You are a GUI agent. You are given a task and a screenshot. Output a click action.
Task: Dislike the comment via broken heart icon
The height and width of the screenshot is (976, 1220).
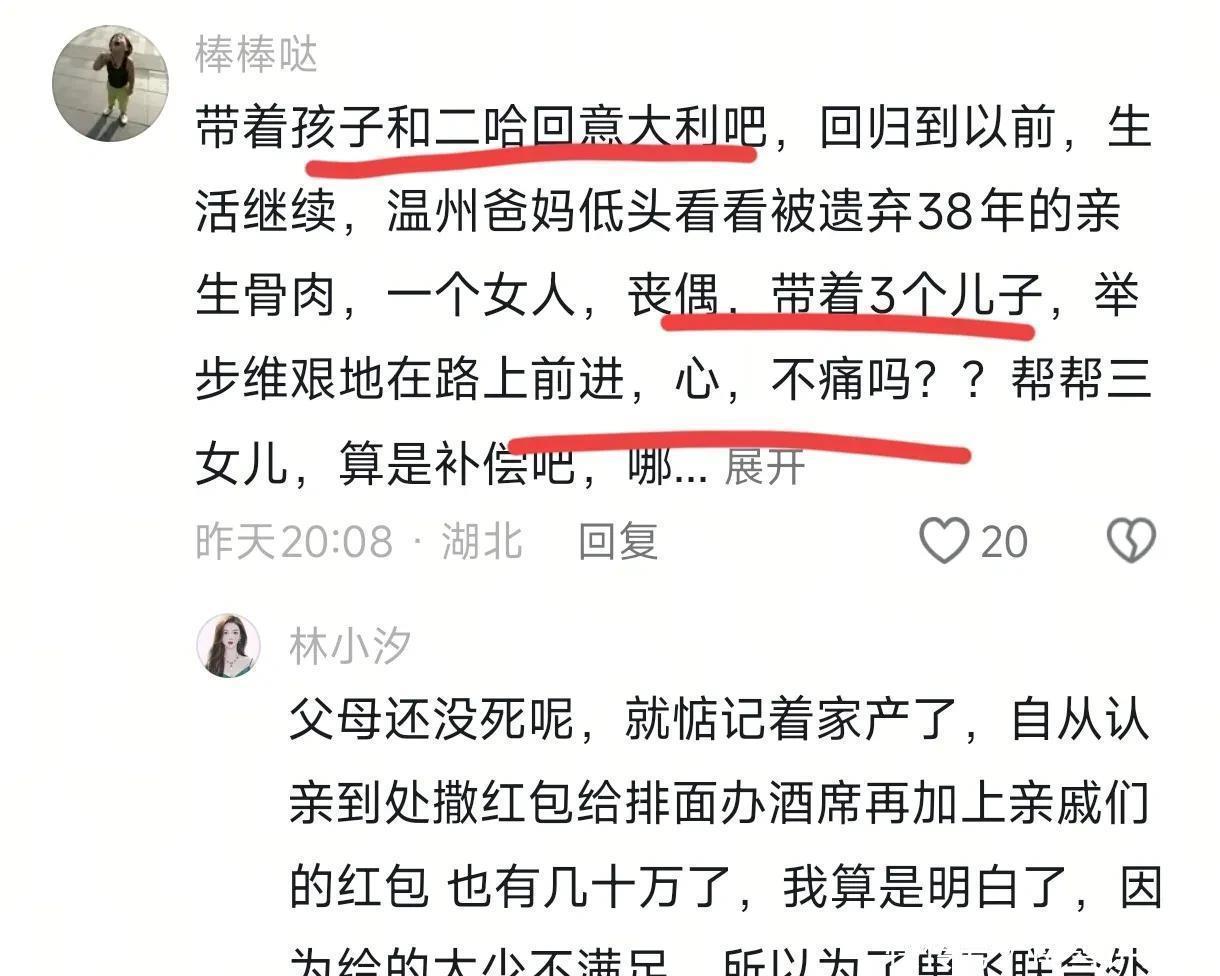1131,541
